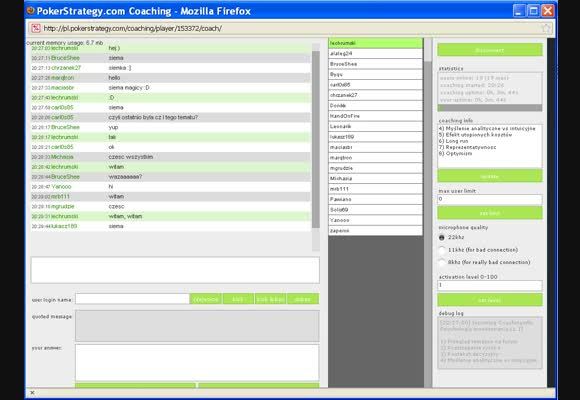Click the first green button after the login name field
Viewport: 580px width, 400px height.
(206, 299)
